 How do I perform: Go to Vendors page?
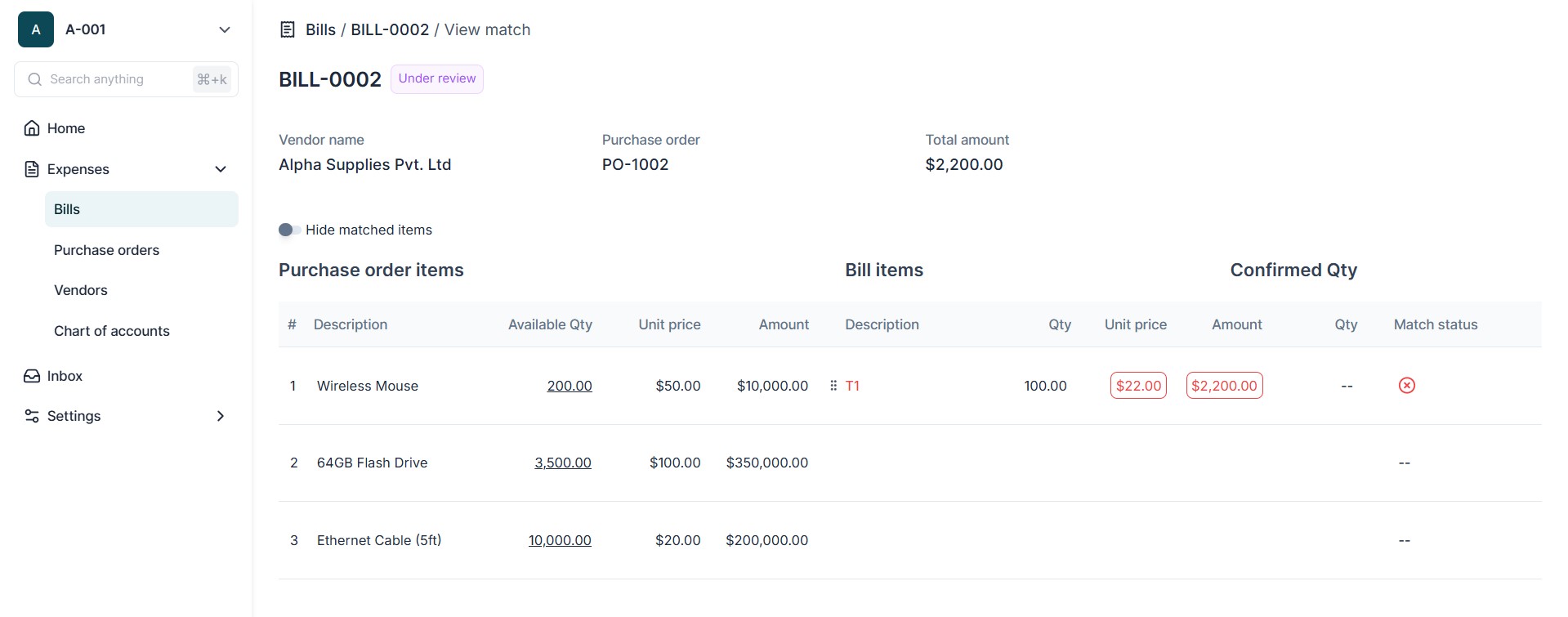[x=80, y=290]
